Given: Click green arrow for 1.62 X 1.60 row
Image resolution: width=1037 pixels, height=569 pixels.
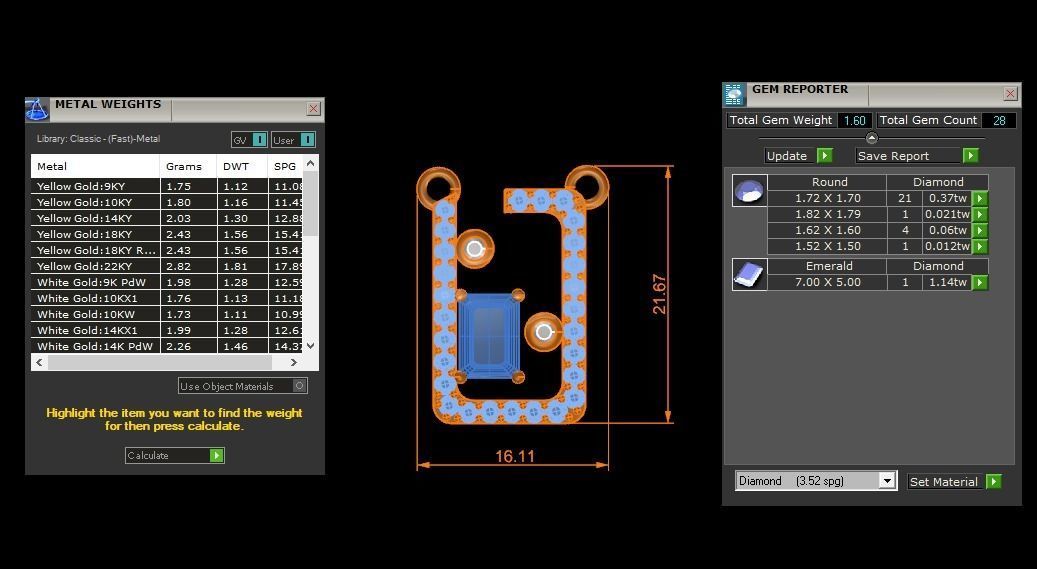Looking at the screenshot, I should click(x=980, y=230).
